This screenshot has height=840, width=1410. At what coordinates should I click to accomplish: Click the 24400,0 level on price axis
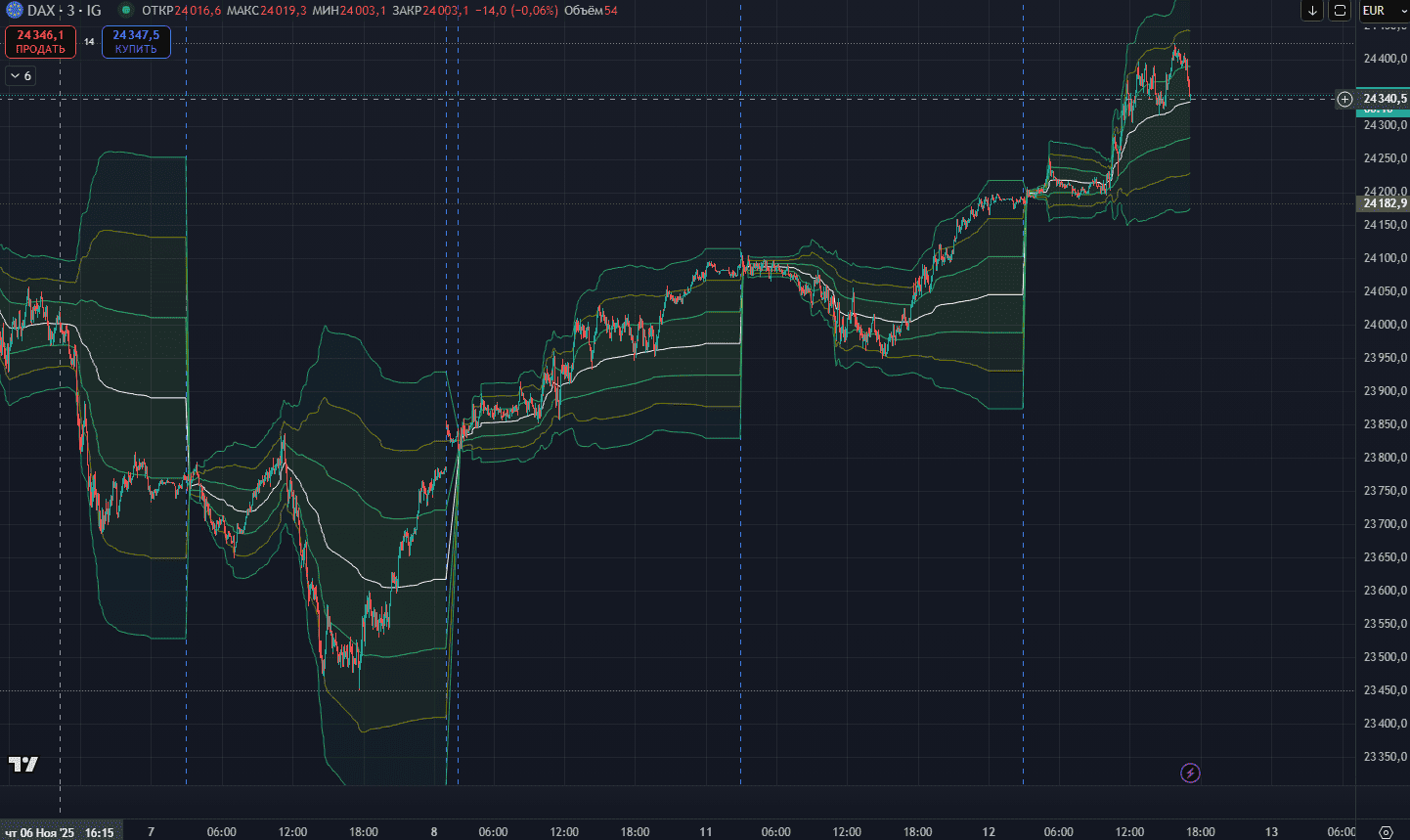point(1385,59)
